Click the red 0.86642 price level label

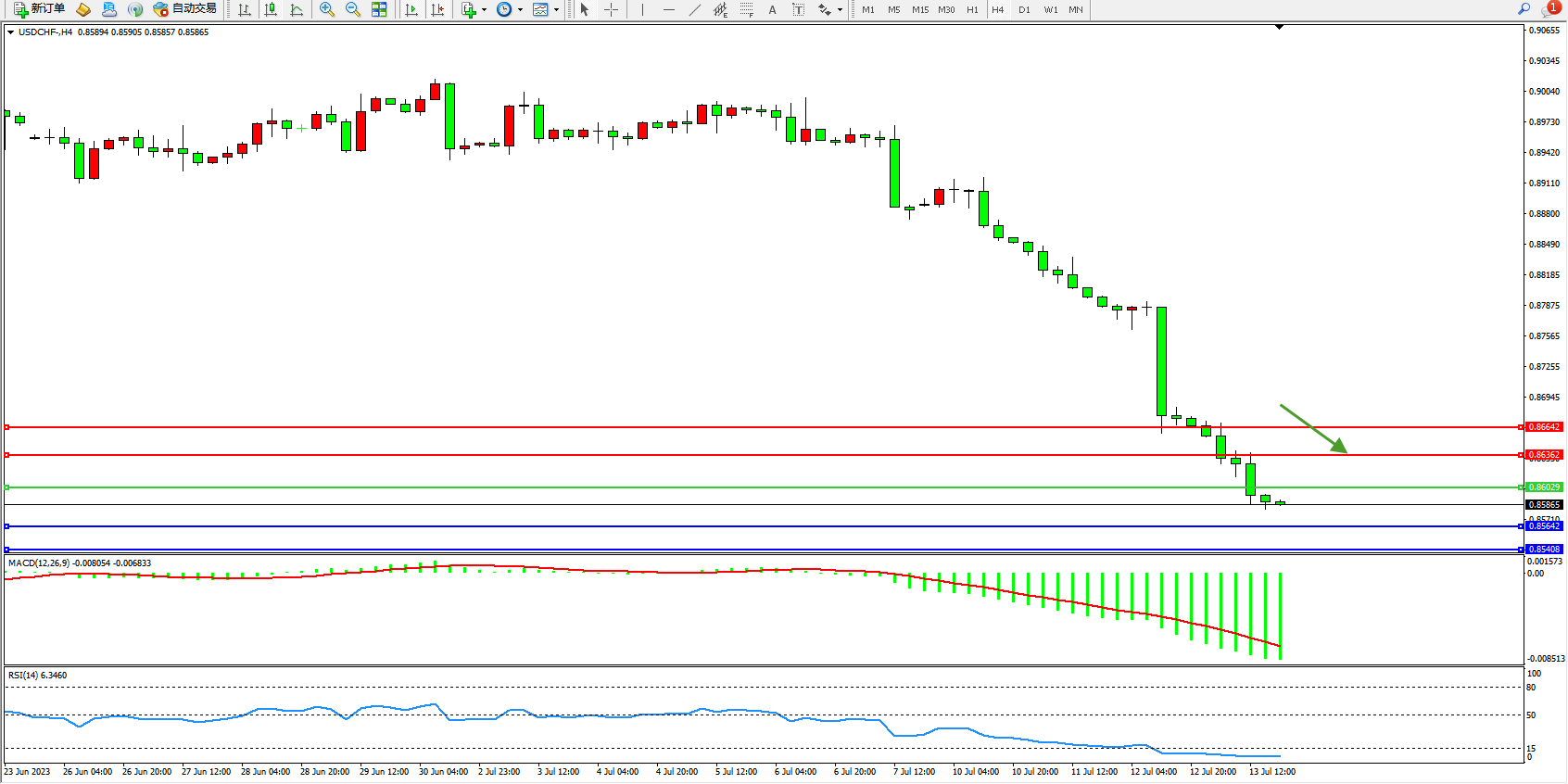point(1543,427)
